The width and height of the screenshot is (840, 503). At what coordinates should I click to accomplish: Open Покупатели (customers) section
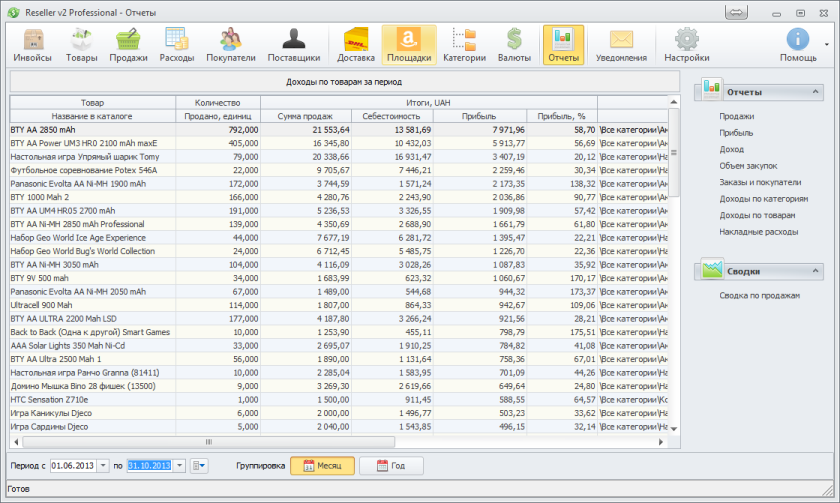tap(230, 45)
